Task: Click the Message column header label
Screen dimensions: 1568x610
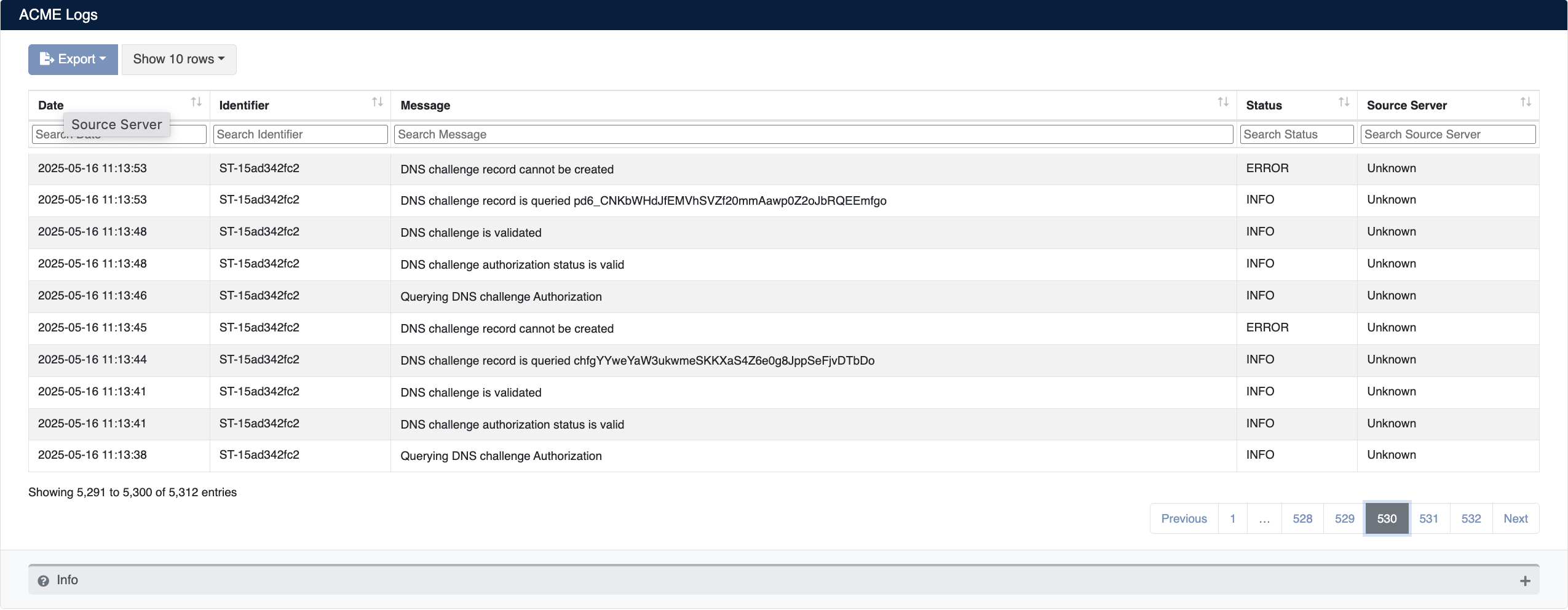Action: 425,105
